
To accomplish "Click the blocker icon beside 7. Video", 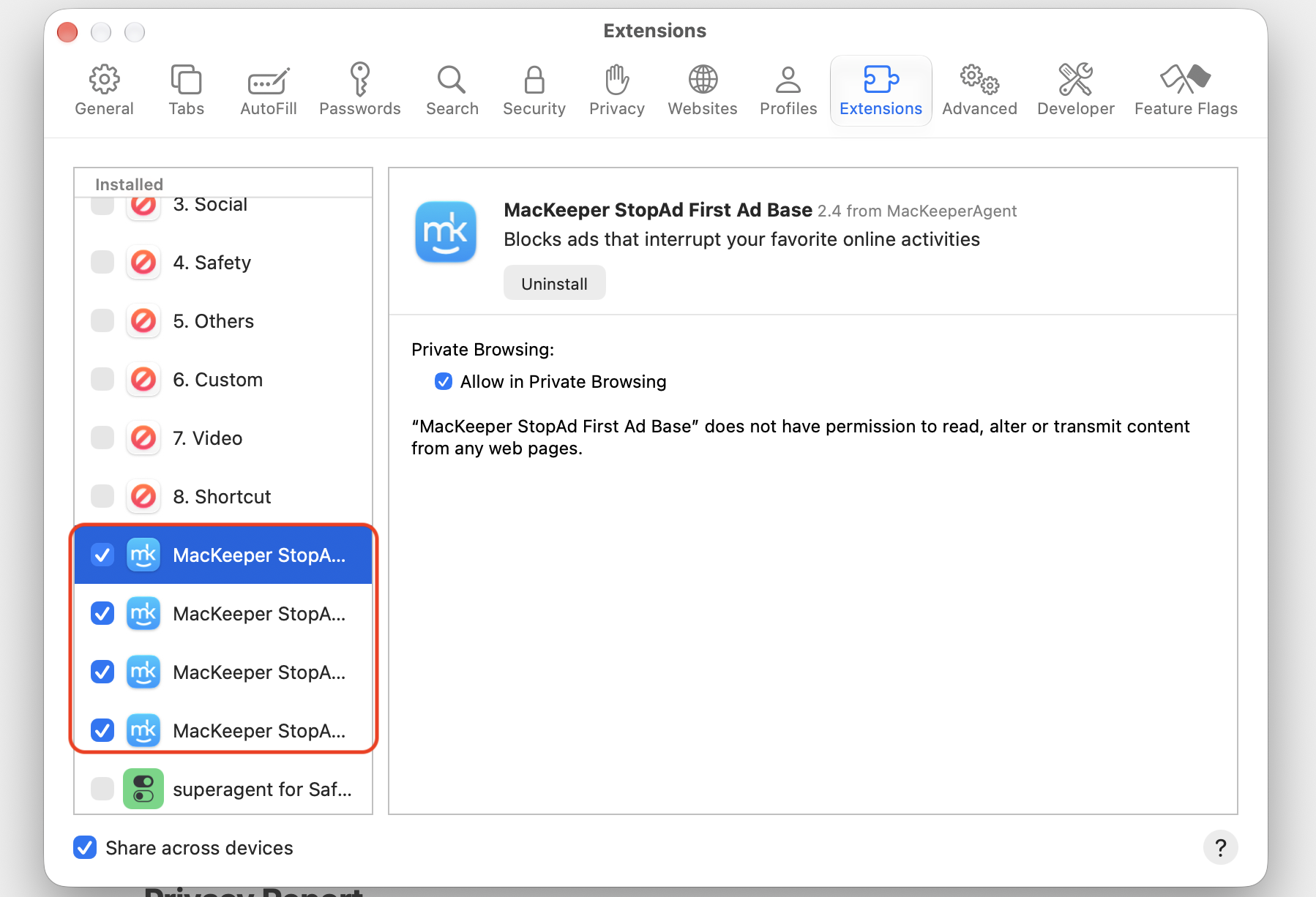I will [143, 438].
